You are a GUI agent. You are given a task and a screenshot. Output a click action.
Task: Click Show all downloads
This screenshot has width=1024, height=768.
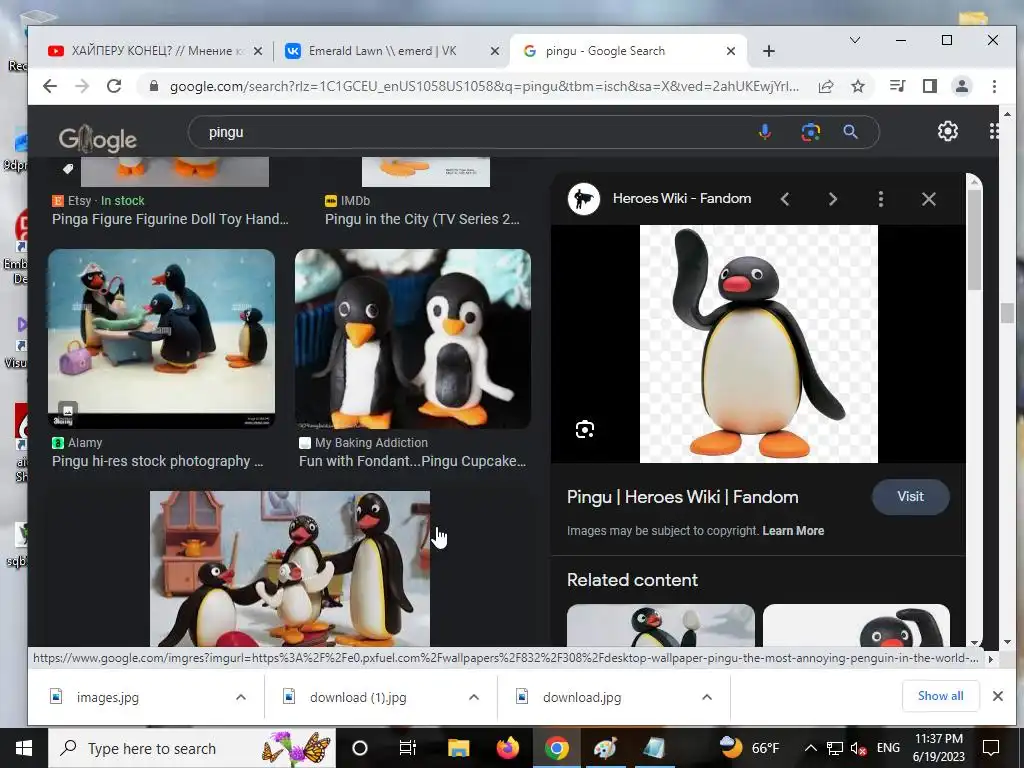[940, 696]
